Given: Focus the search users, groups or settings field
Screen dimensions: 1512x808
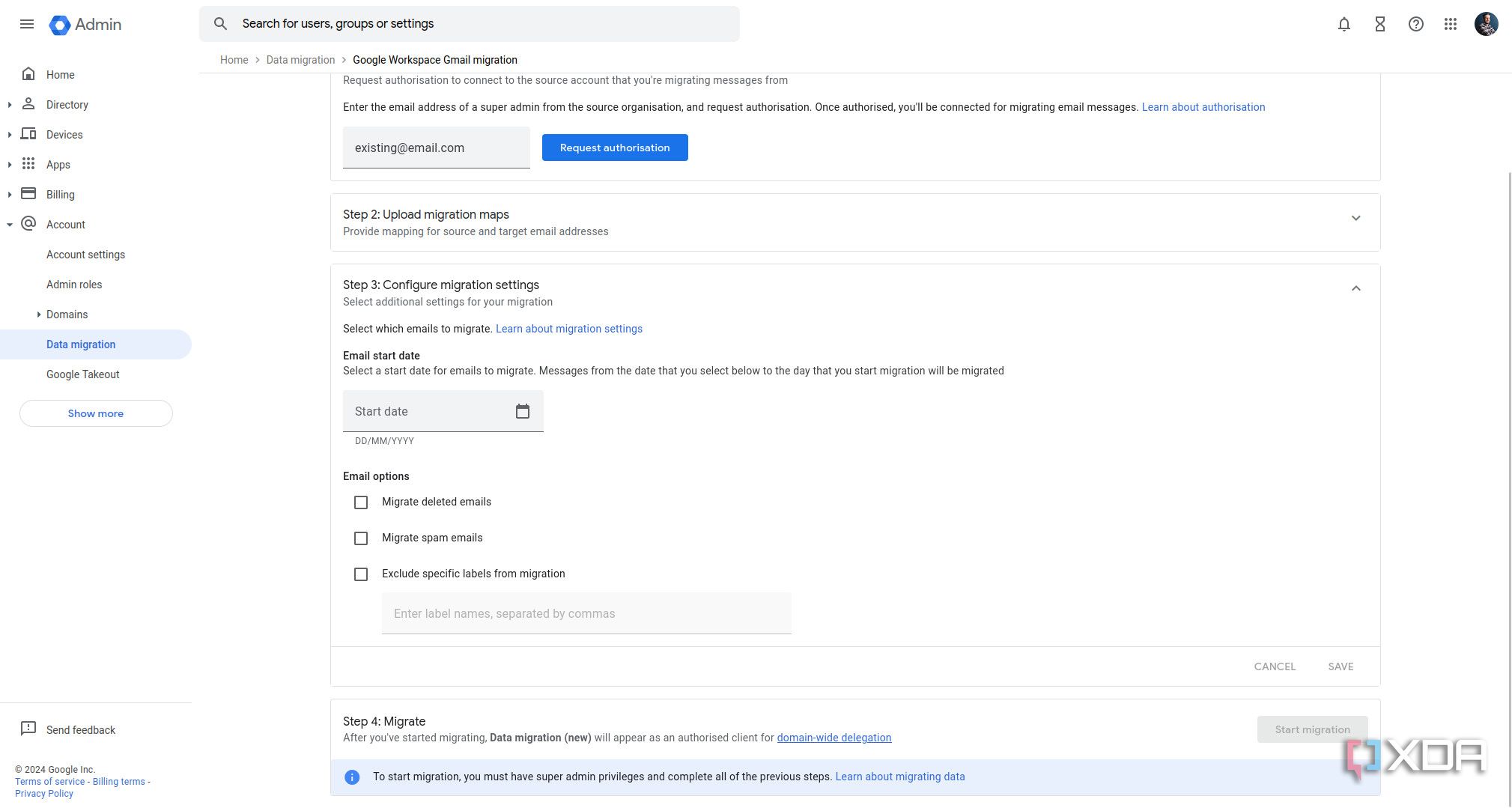Looking at the screenshot, I should [470, 24].
